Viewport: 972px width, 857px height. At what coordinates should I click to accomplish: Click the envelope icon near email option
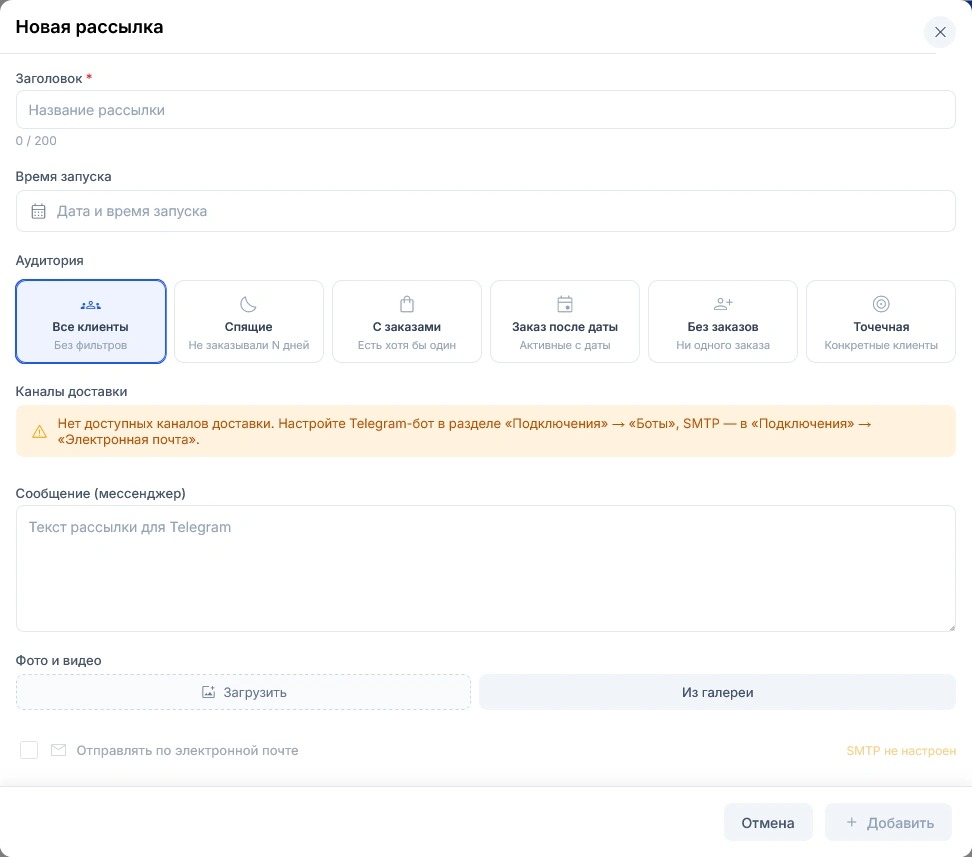point(58,750)
